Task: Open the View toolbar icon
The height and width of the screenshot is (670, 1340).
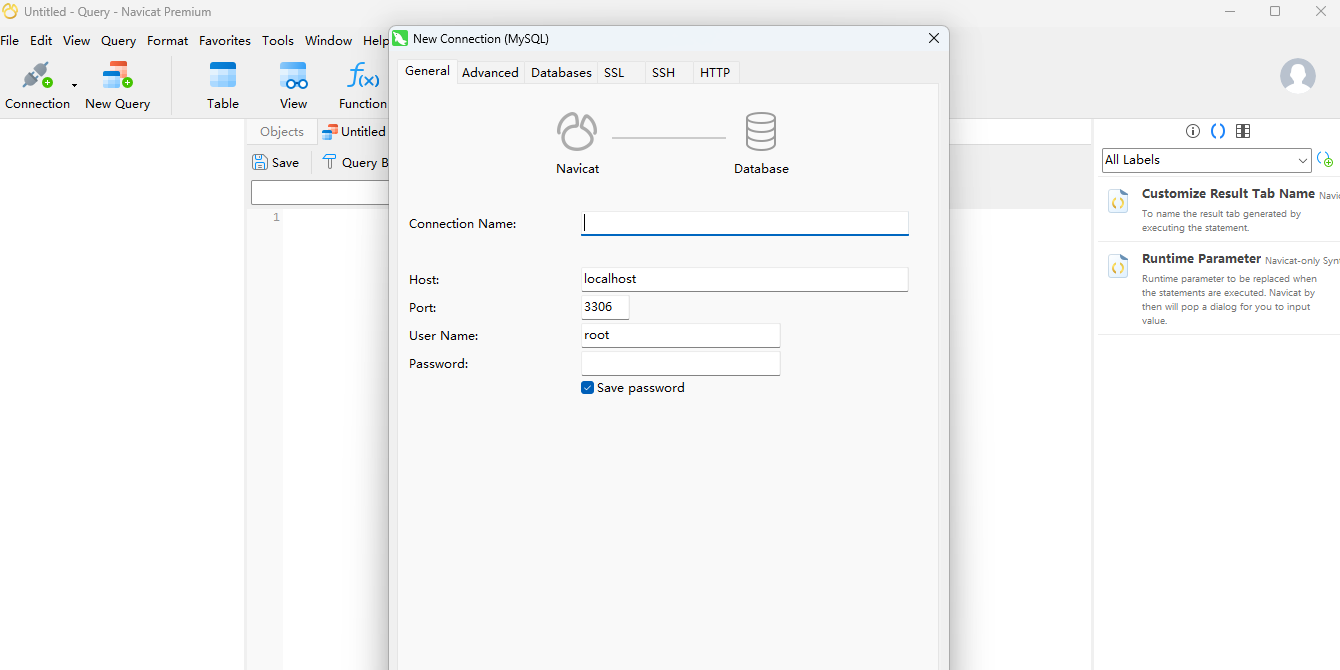Action: point(293,76)
